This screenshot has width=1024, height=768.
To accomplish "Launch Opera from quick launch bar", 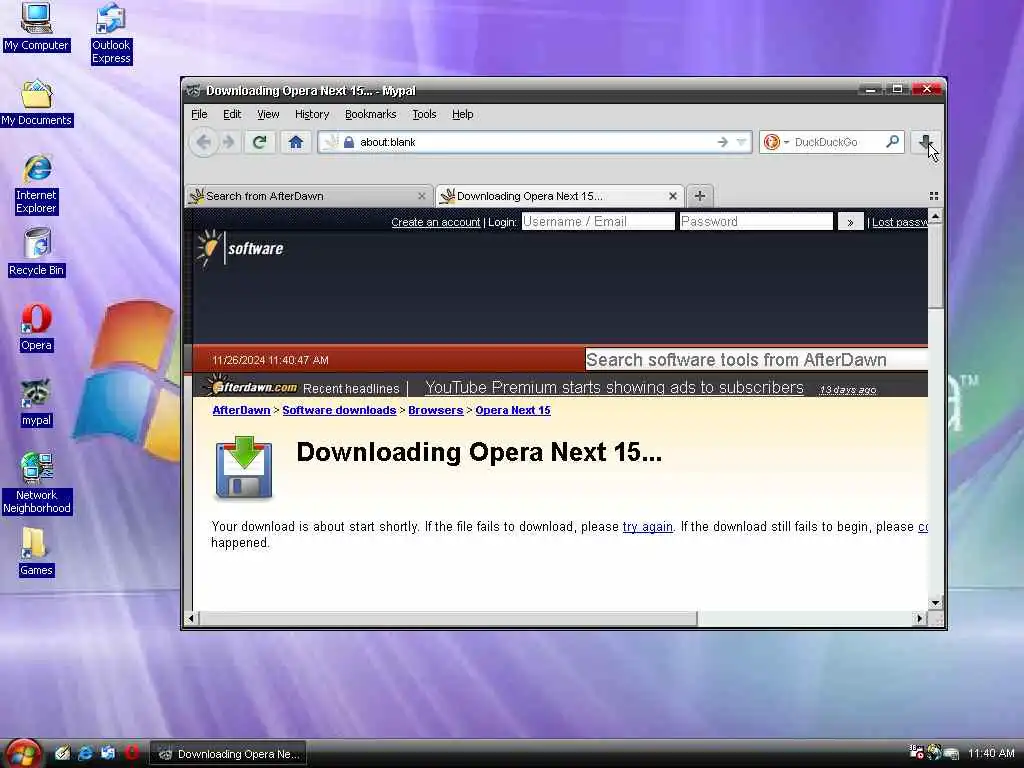I will [x=132, y=753].
